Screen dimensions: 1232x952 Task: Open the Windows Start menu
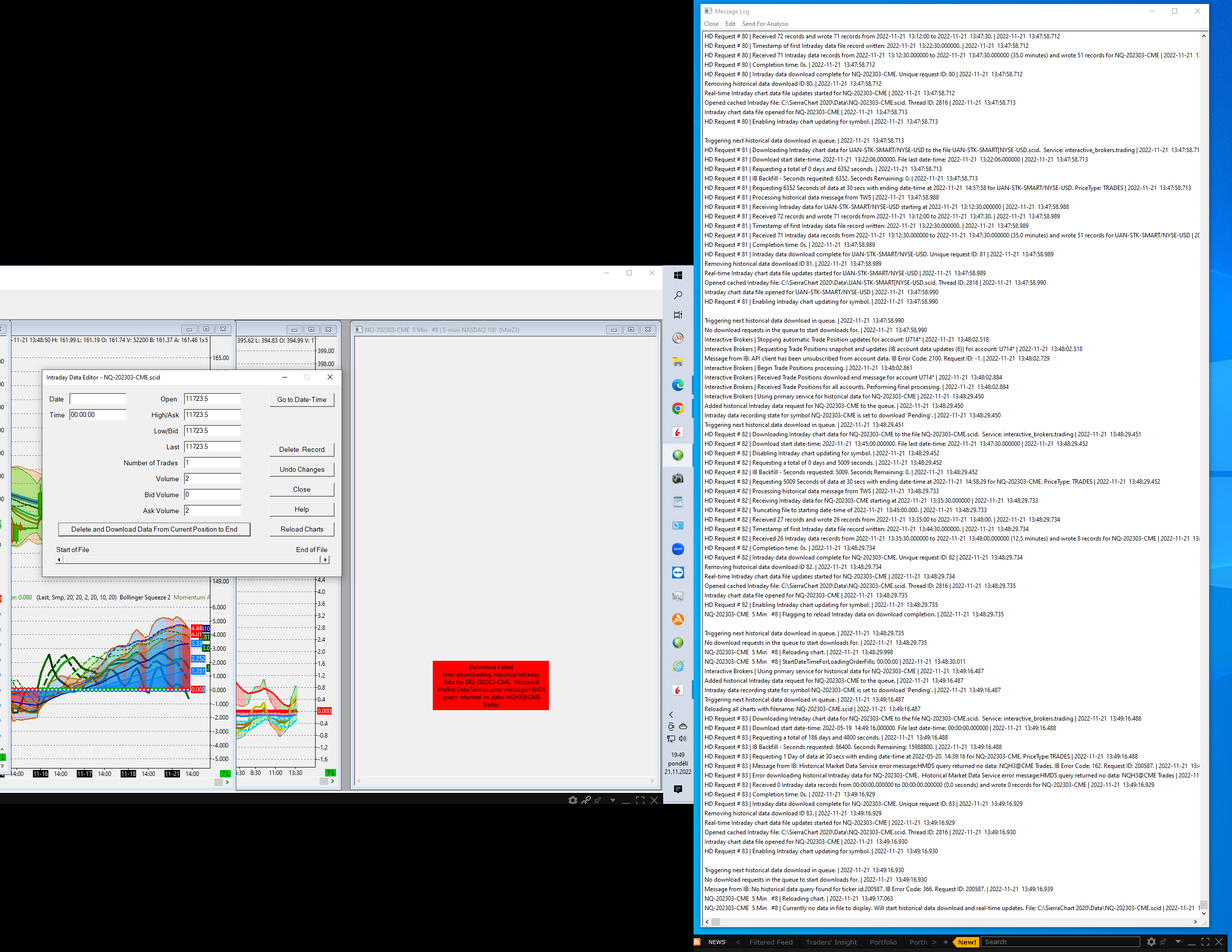click(x=678, y=275)
